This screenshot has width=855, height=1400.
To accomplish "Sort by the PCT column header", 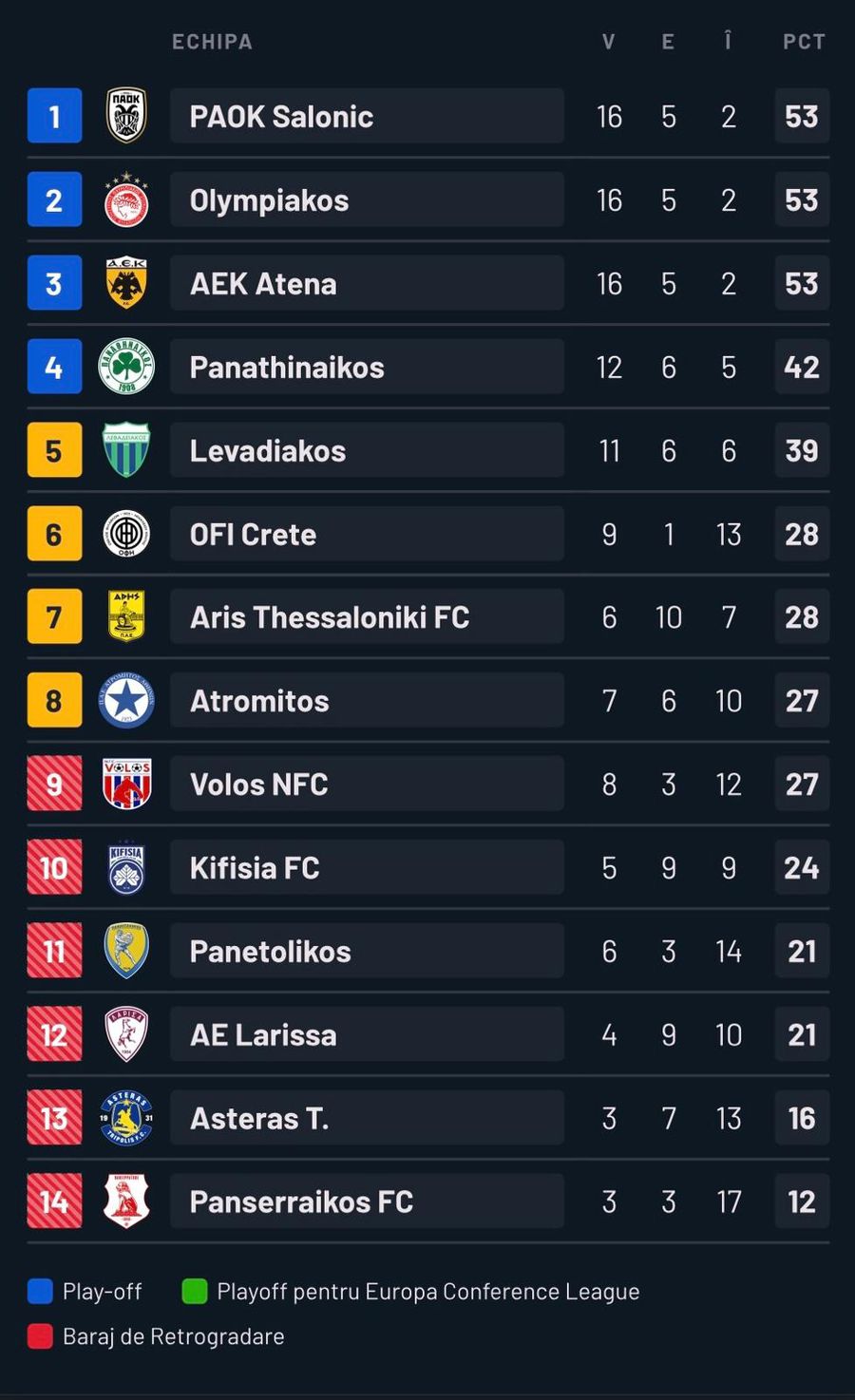I will click(x=804, y=42).
